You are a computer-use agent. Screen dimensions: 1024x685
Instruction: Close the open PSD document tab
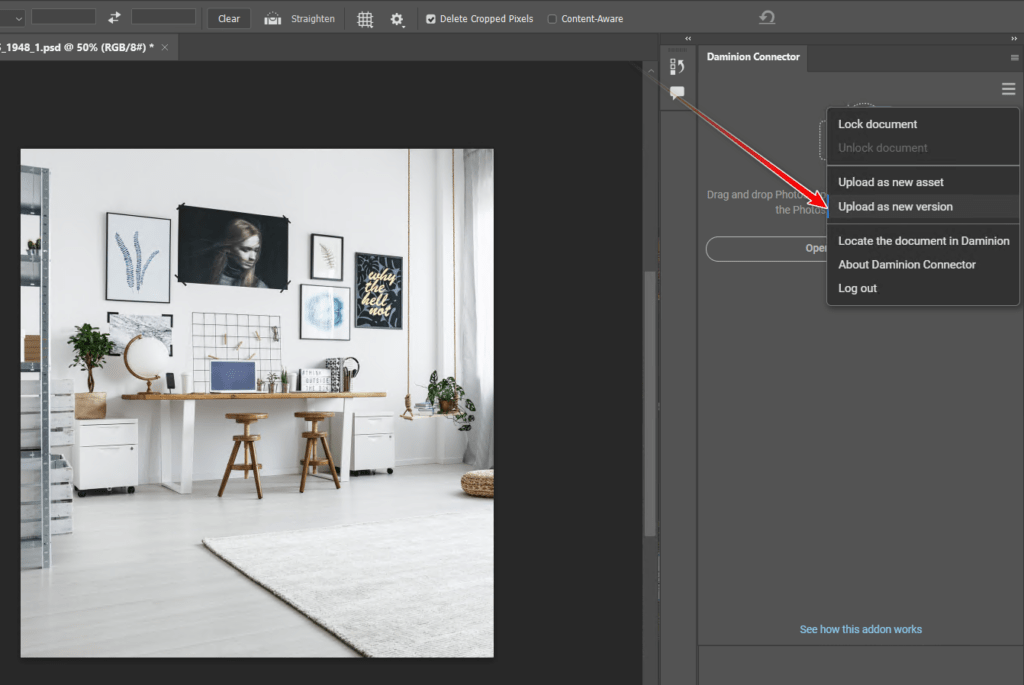[x=165, y=48]
